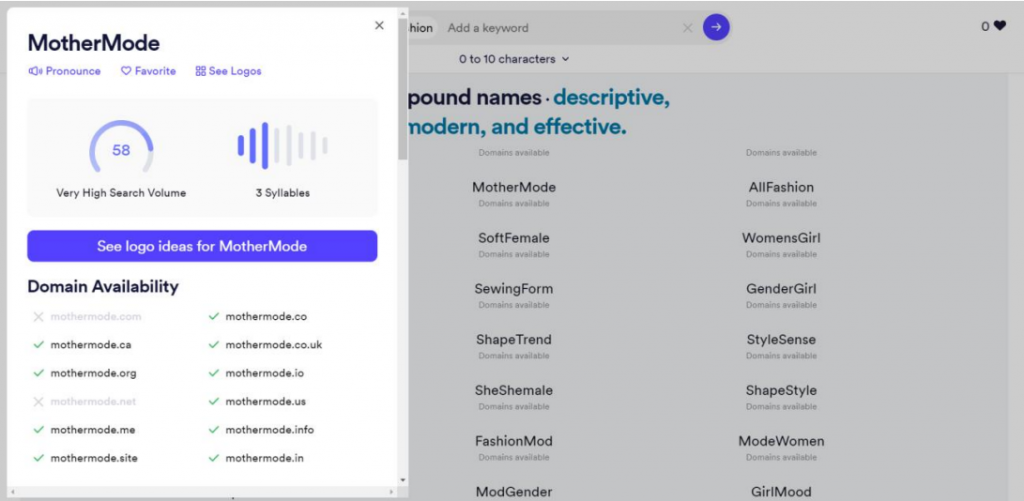Click the green checkmark beside mothermode.info
The height and width of the screenshot is (501, 1024).
point(214,430)
